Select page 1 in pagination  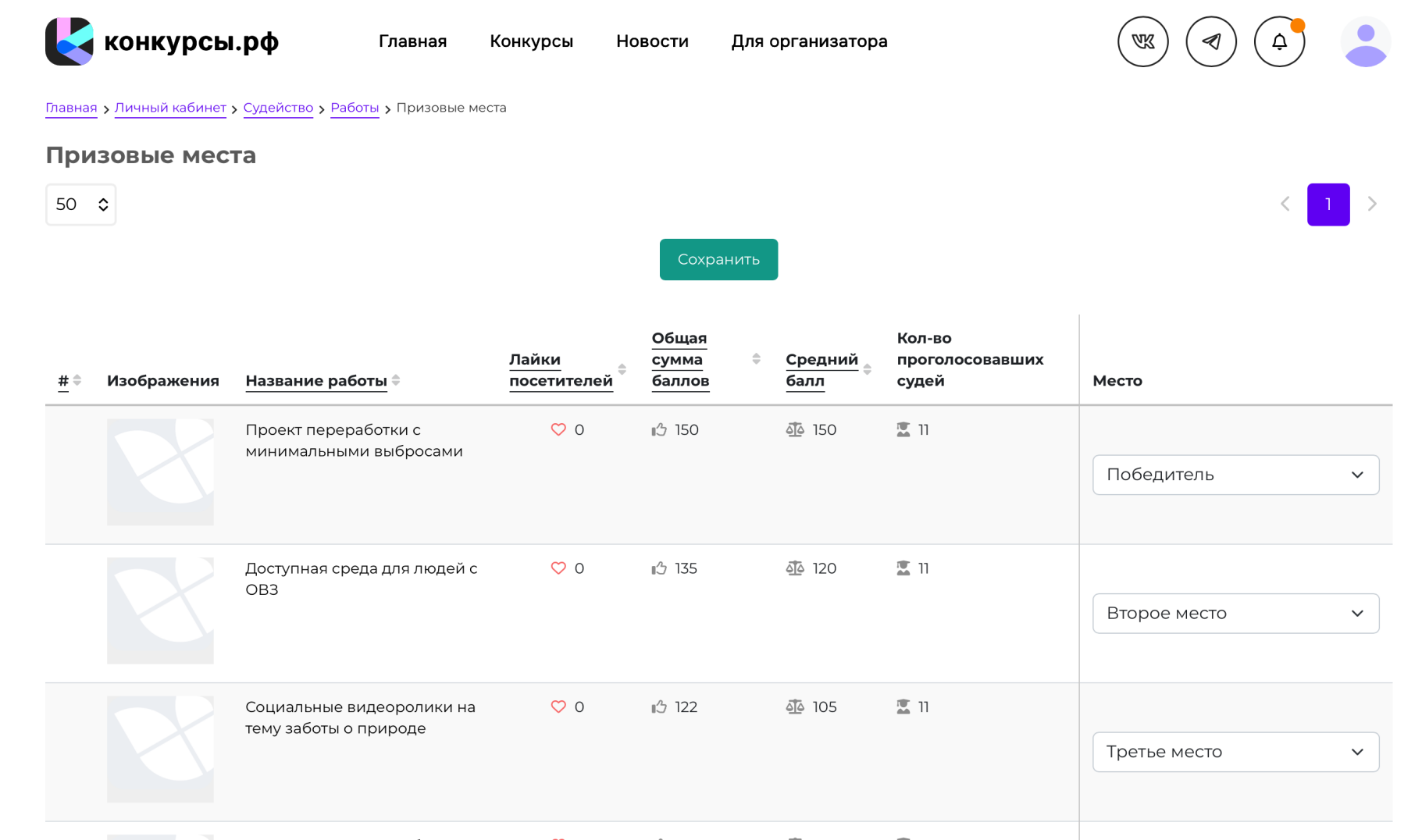pyautogui.click(x=1328, y=205)
